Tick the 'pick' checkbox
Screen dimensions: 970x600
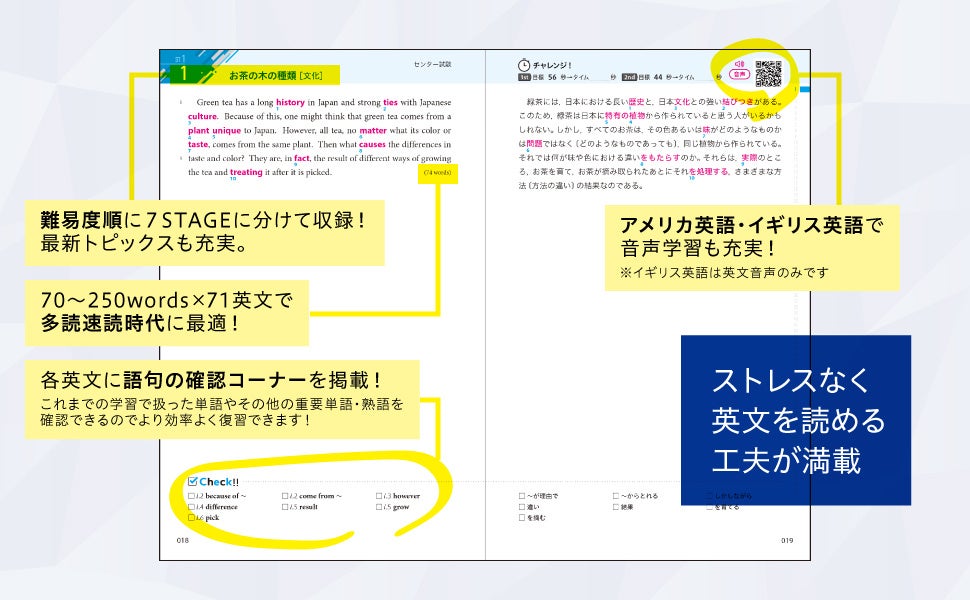pyautogui.click(x=191, y=518)
